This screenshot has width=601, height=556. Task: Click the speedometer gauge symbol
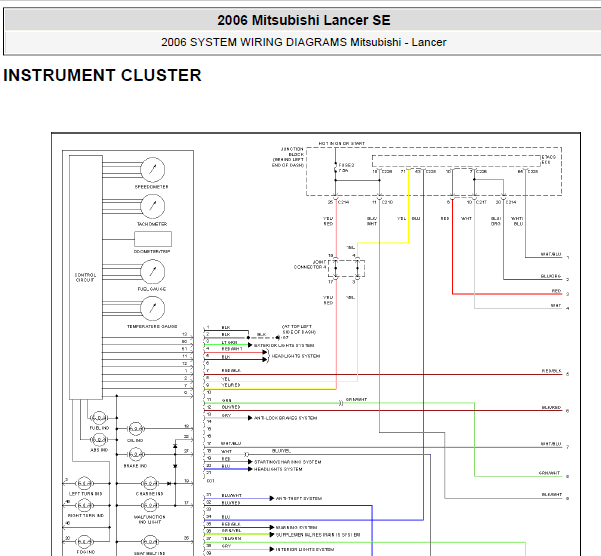pyautogui.click(x=153, y=169)
